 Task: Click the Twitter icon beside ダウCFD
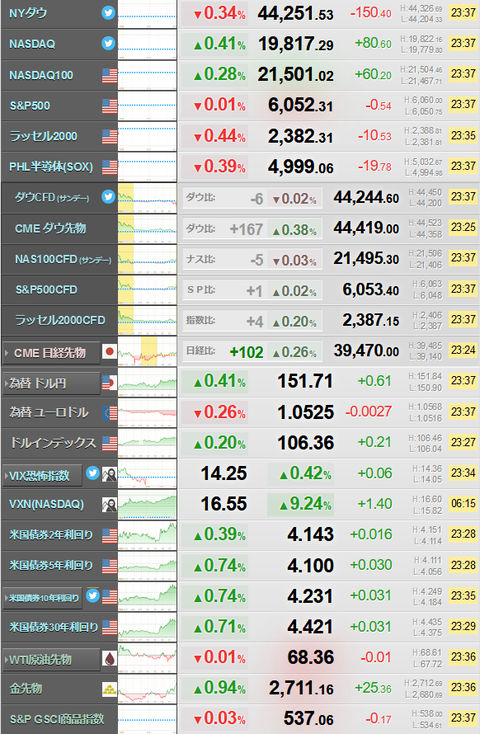(108, 197)
